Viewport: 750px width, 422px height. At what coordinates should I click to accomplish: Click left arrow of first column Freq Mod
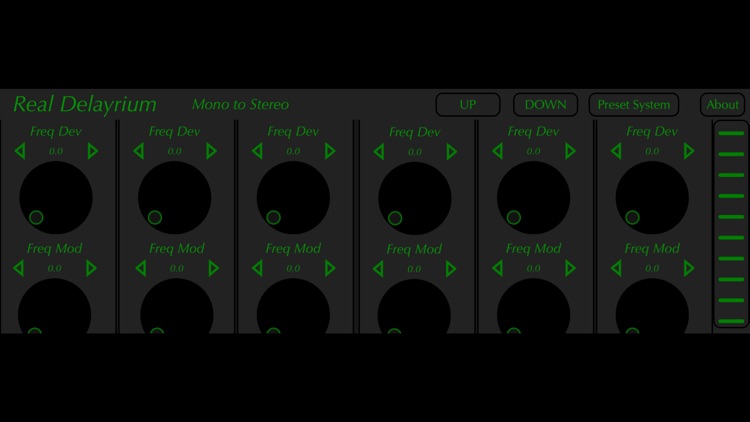tap(18, 268)
